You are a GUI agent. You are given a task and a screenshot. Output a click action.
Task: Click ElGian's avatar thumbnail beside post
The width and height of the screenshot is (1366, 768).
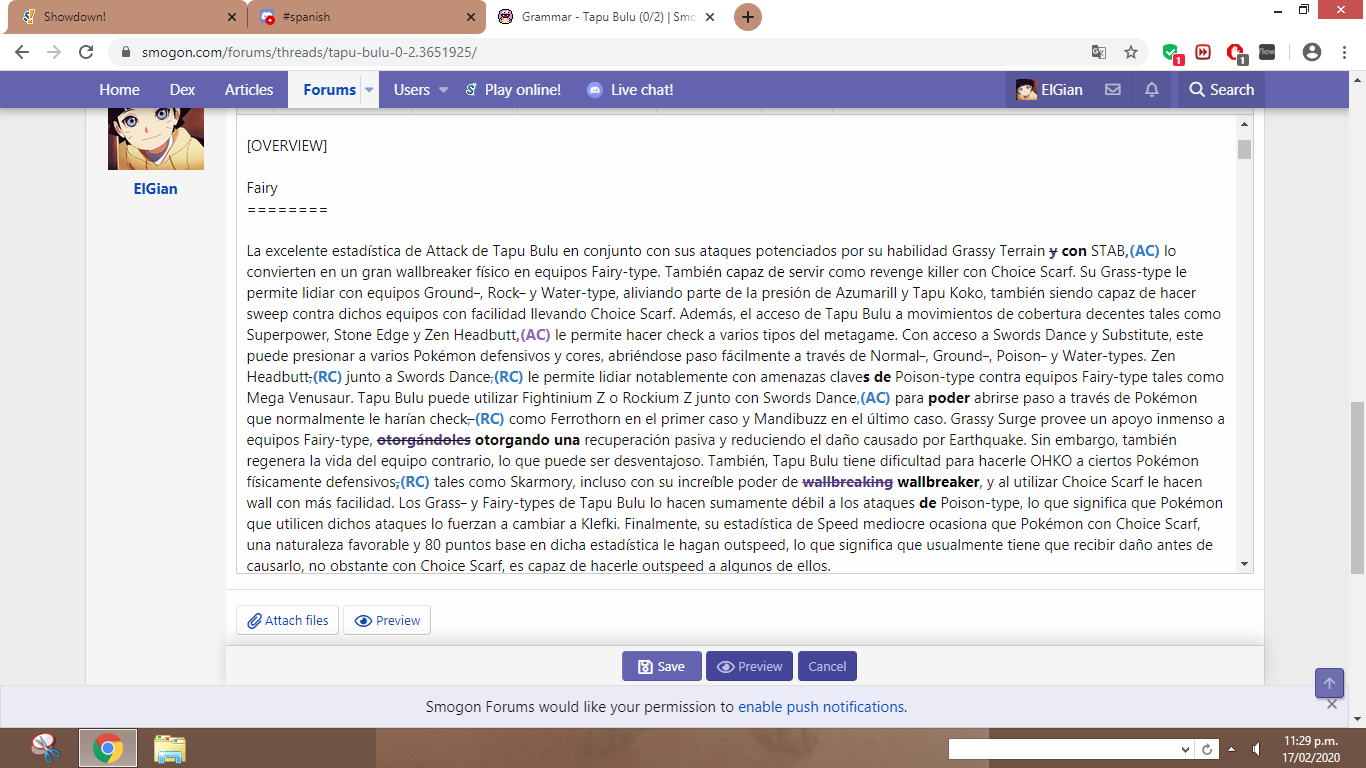pos(156,139)
